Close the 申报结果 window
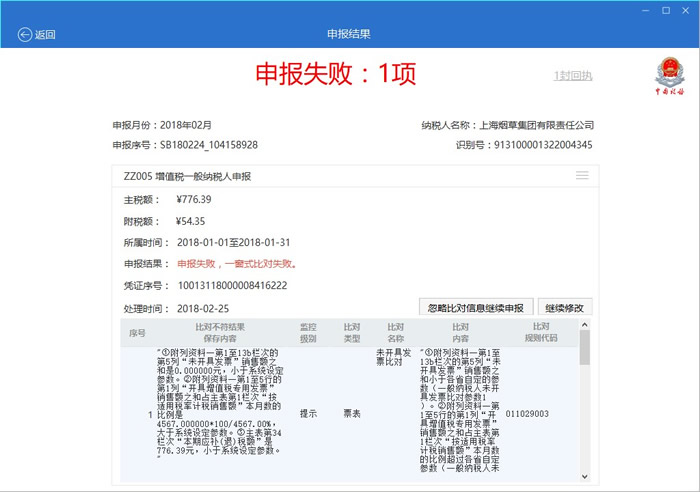The width and height of the screenshot is (700, 492). [x=686, y=11]
